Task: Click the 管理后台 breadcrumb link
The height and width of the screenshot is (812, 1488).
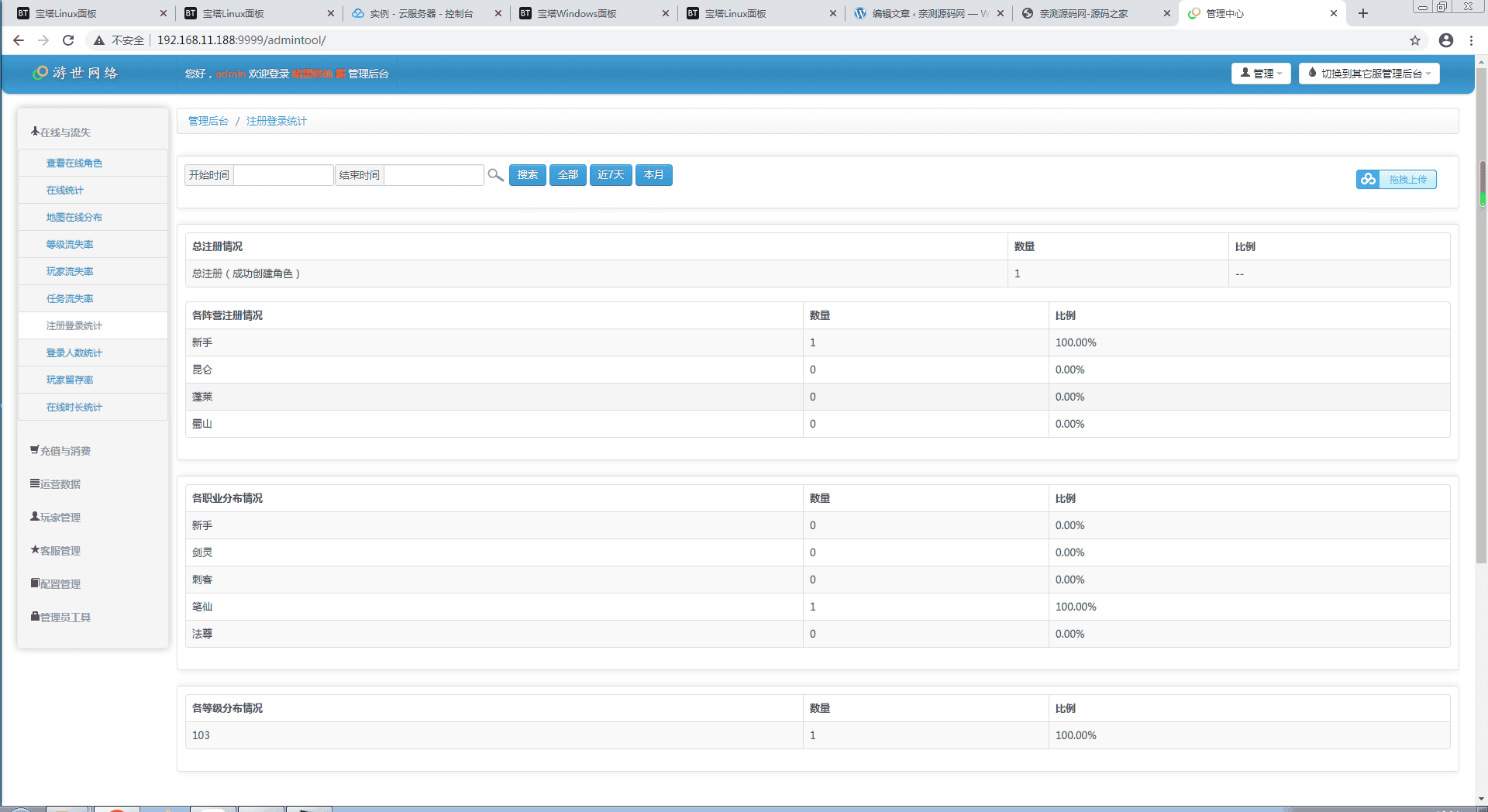Action: [x=208, y=121]
